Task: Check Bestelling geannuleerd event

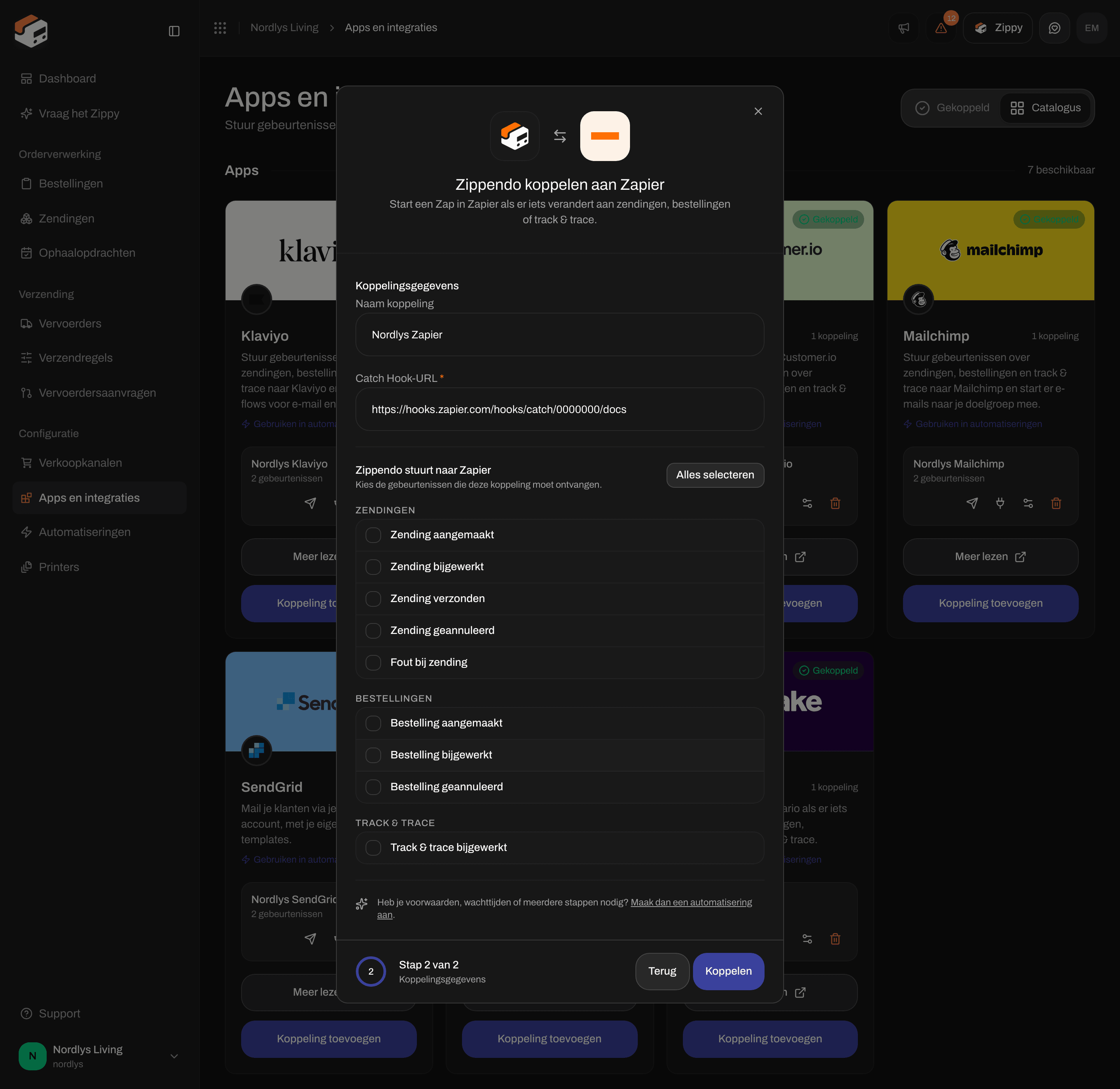Action: (x=373, y=787)
